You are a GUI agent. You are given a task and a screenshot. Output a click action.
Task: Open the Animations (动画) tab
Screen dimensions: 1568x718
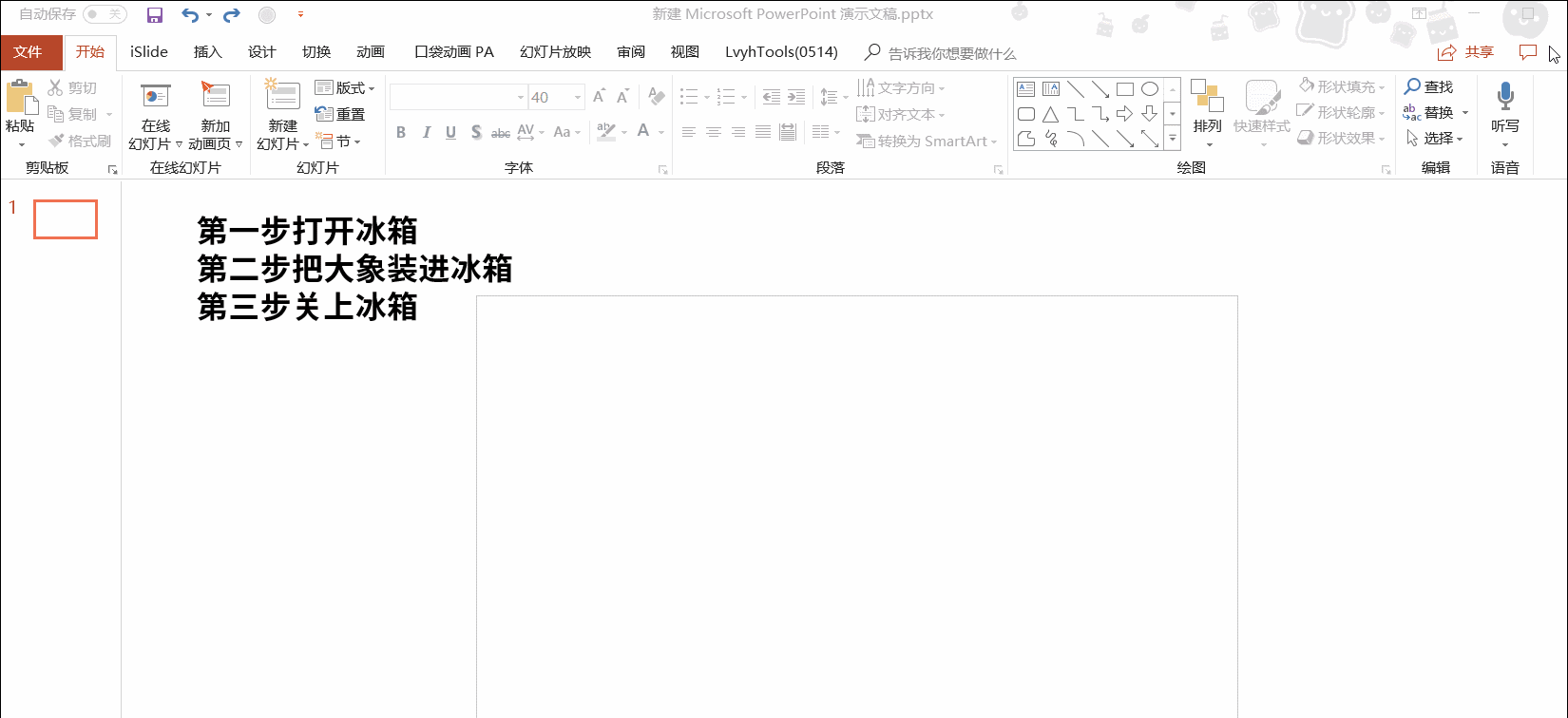tap(370, 52)
